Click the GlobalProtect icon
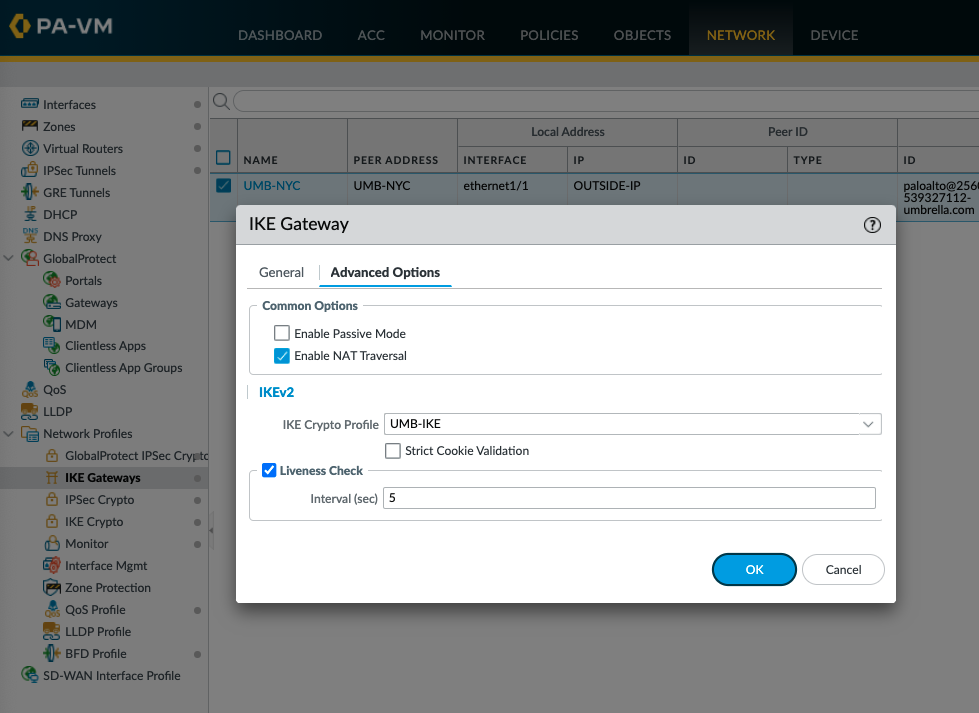Viewport: 979px width, 713px height. (x=29, y=258)
